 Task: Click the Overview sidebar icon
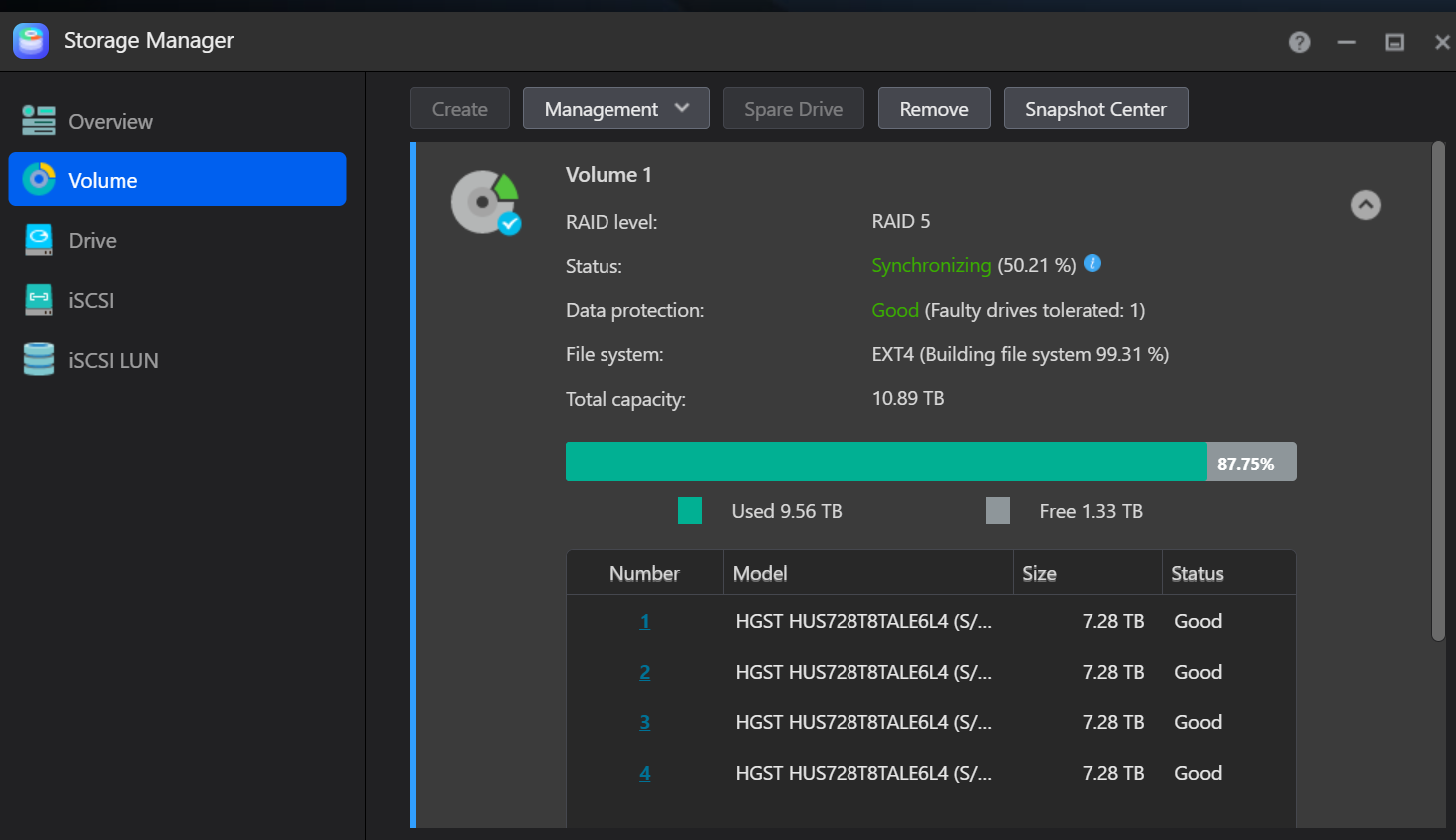click(39, 121)
